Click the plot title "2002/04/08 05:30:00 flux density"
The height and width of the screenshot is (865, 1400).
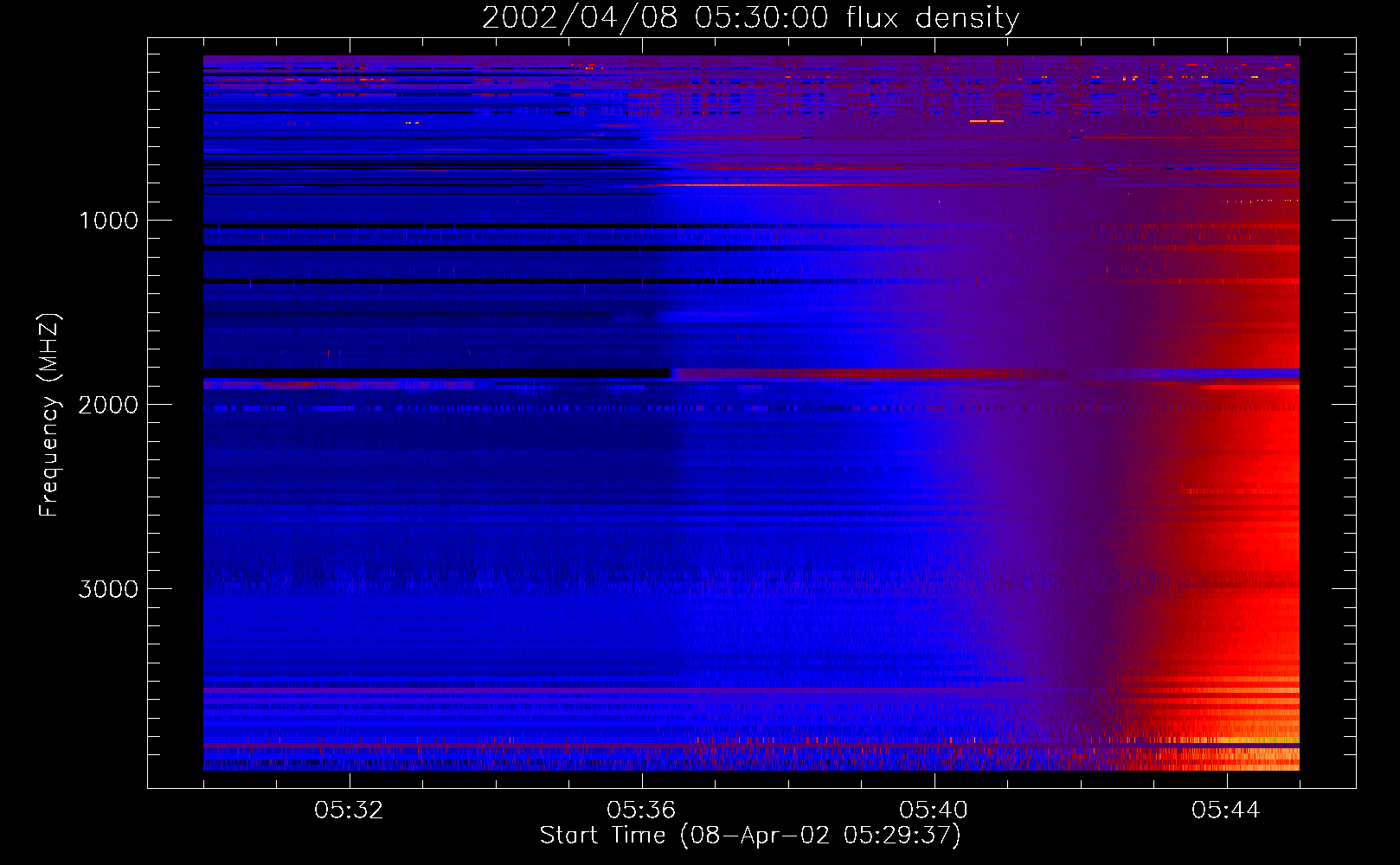click(x=751, y=18)
